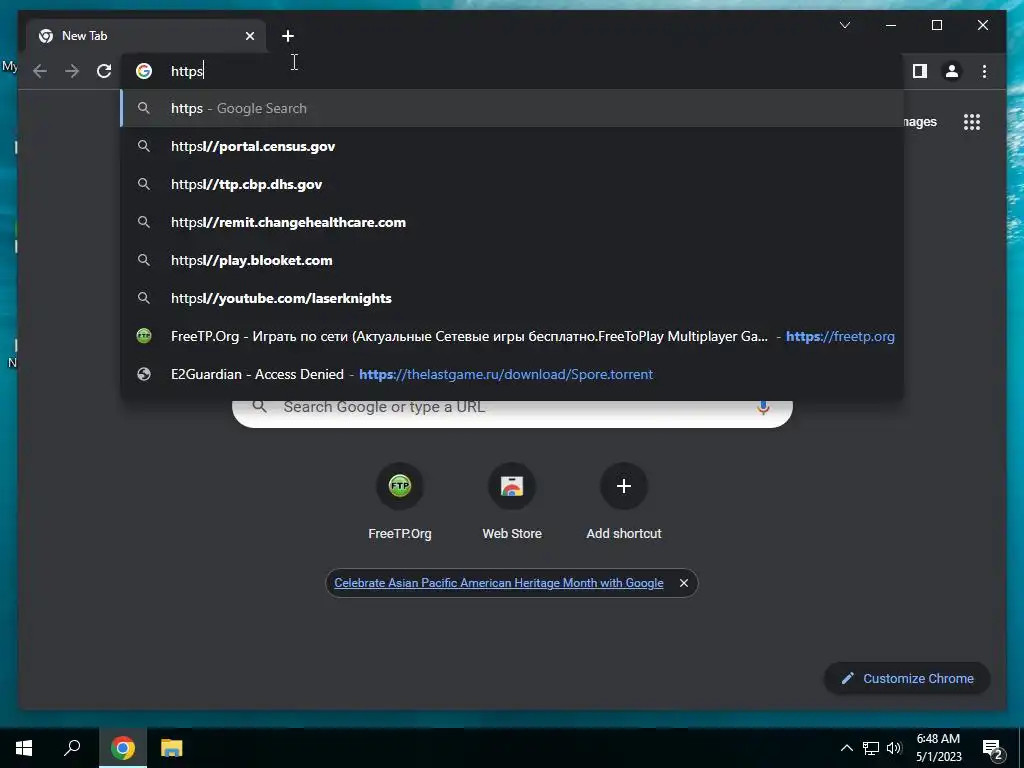Select the remit.changehealthcare.com suggestion
This screenshot has height=768, width=1024.
pos(512,222)
